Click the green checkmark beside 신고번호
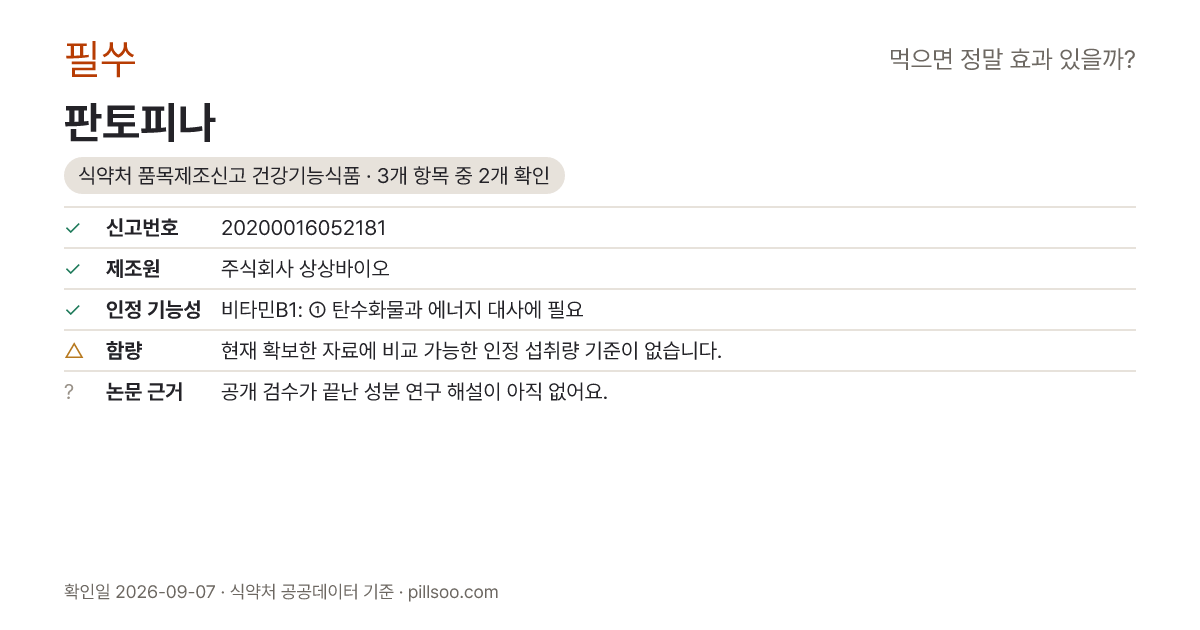The width and height of the screenshot is (1200, 630). pyautogui.click(x=72, y=228)
